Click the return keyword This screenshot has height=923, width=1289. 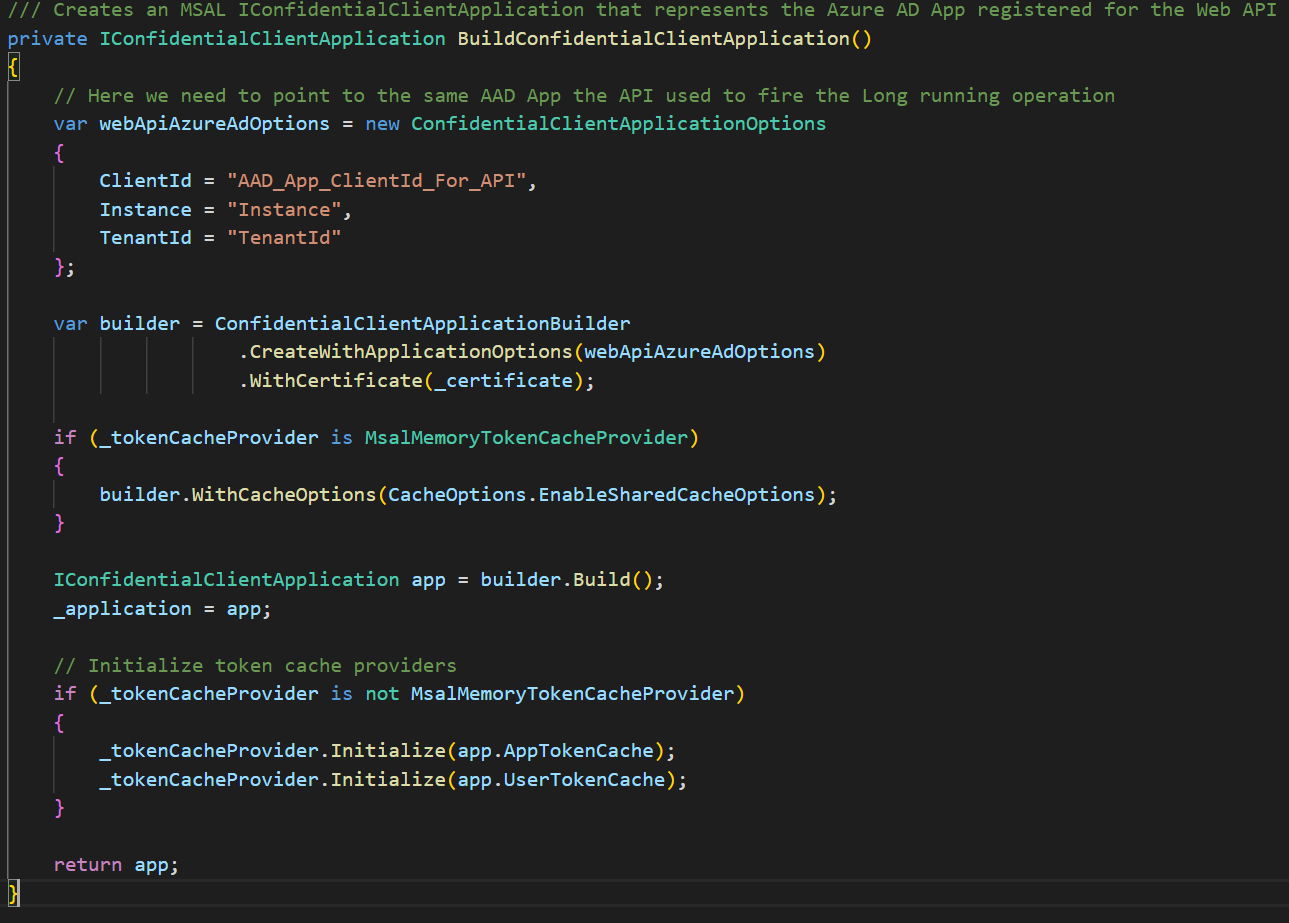click(88, 865)
